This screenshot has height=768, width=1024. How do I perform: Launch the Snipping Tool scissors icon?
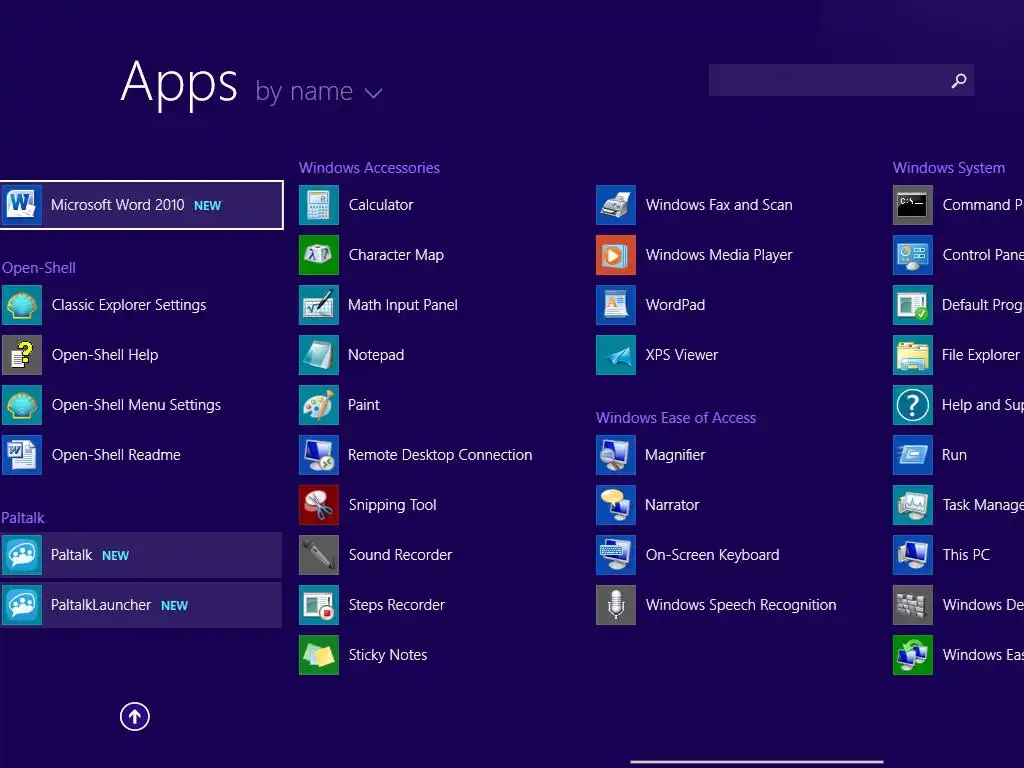coord(319,505)
